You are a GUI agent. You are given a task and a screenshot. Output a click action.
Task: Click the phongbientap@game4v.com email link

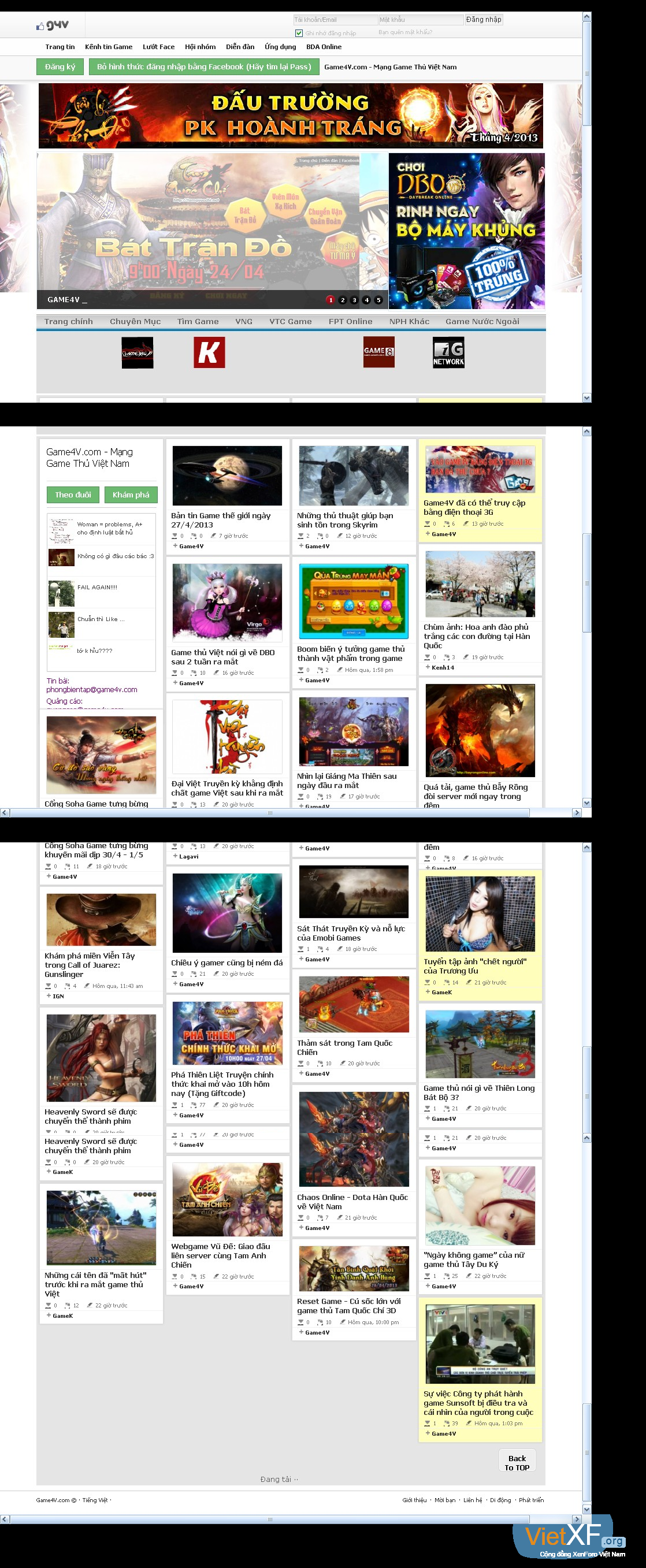pyautogui.click(x=91, y=690)
